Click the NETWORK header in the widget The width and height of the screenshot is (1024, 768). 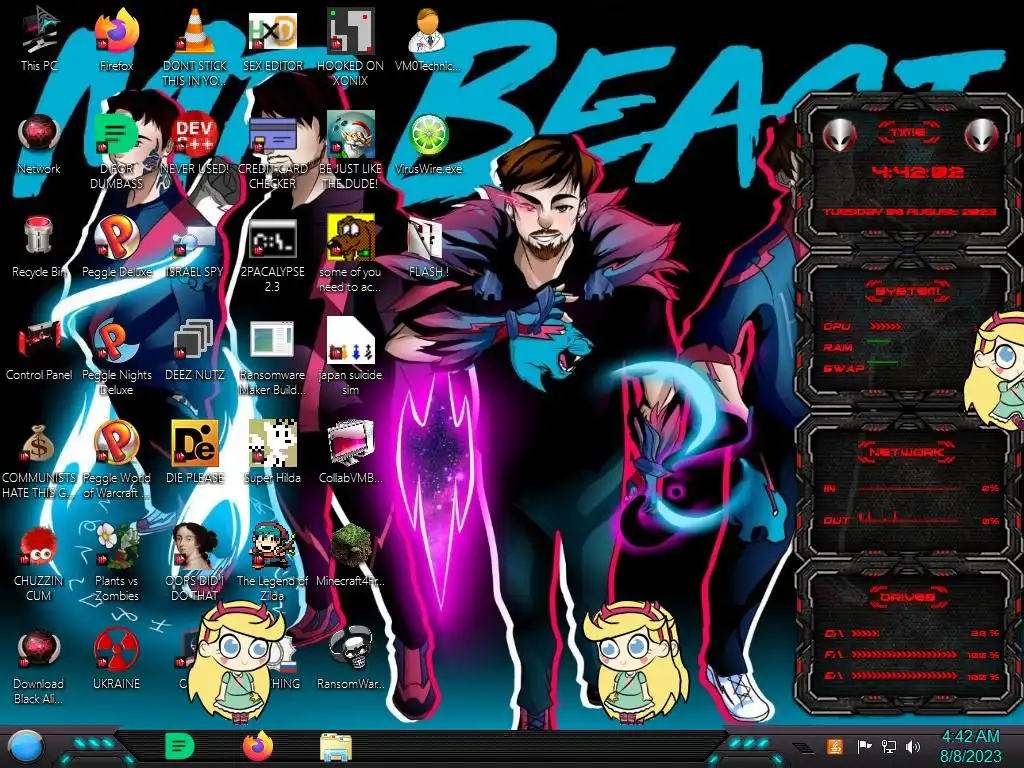click(x=908, y=451)
